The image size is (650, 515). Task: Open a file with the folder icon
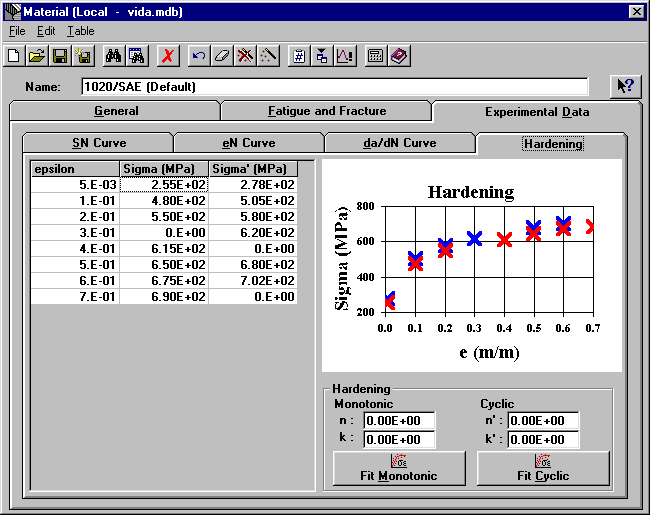click(x=36, y=56)
